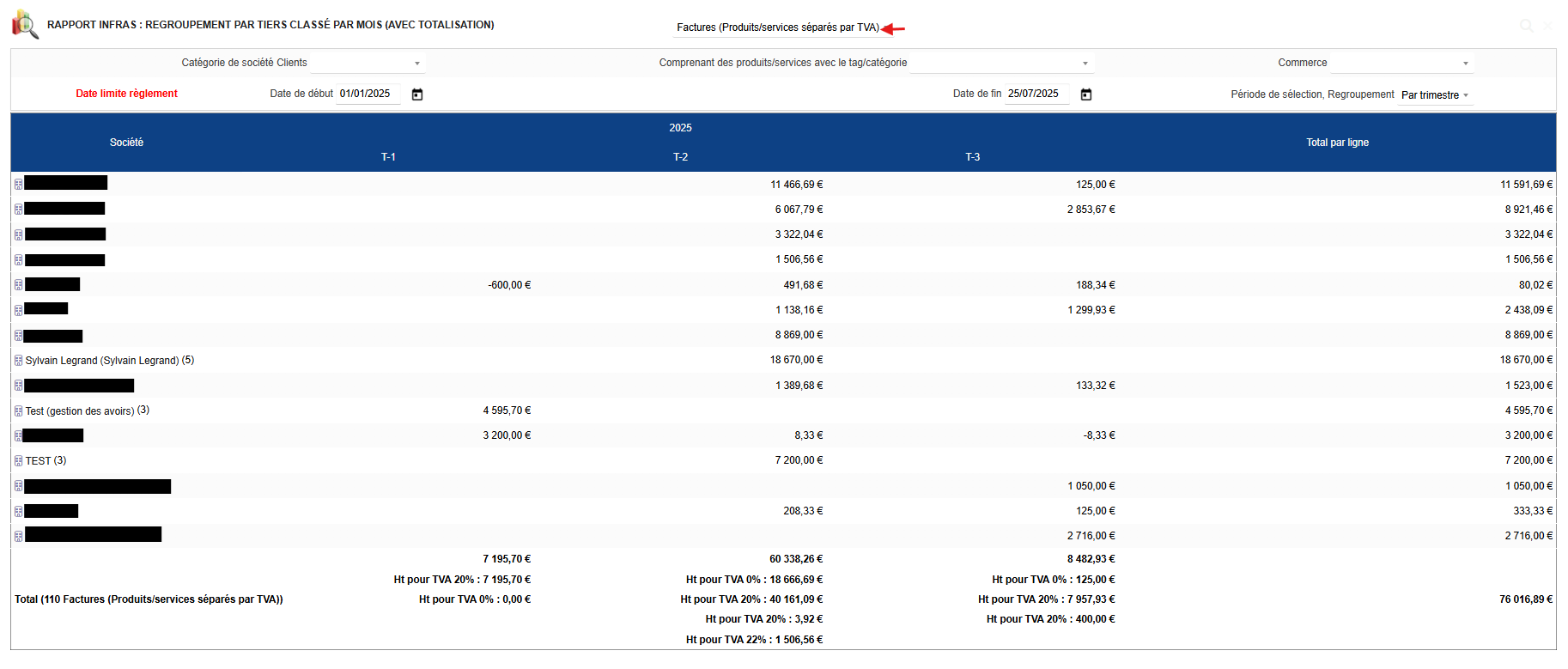Click the building icon of the 1 523,00 € row
The height and width of the screenshot is (669, 1568).
tap(18, 386)
